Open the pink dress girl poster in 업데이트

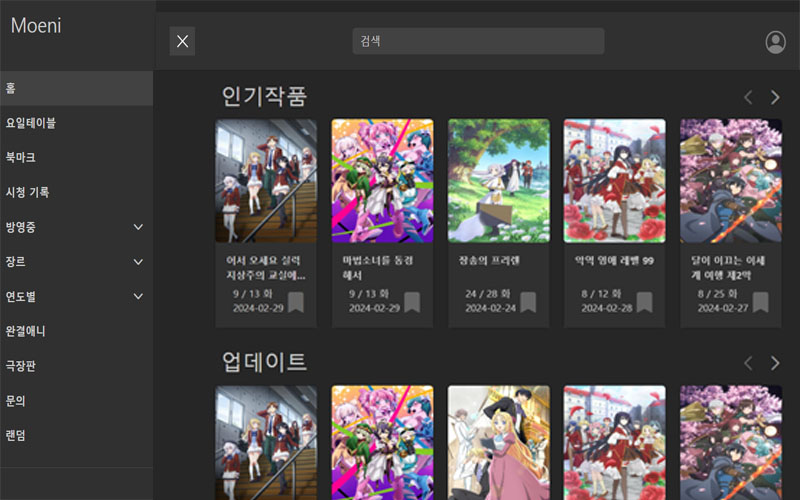[x=498, y=442]
